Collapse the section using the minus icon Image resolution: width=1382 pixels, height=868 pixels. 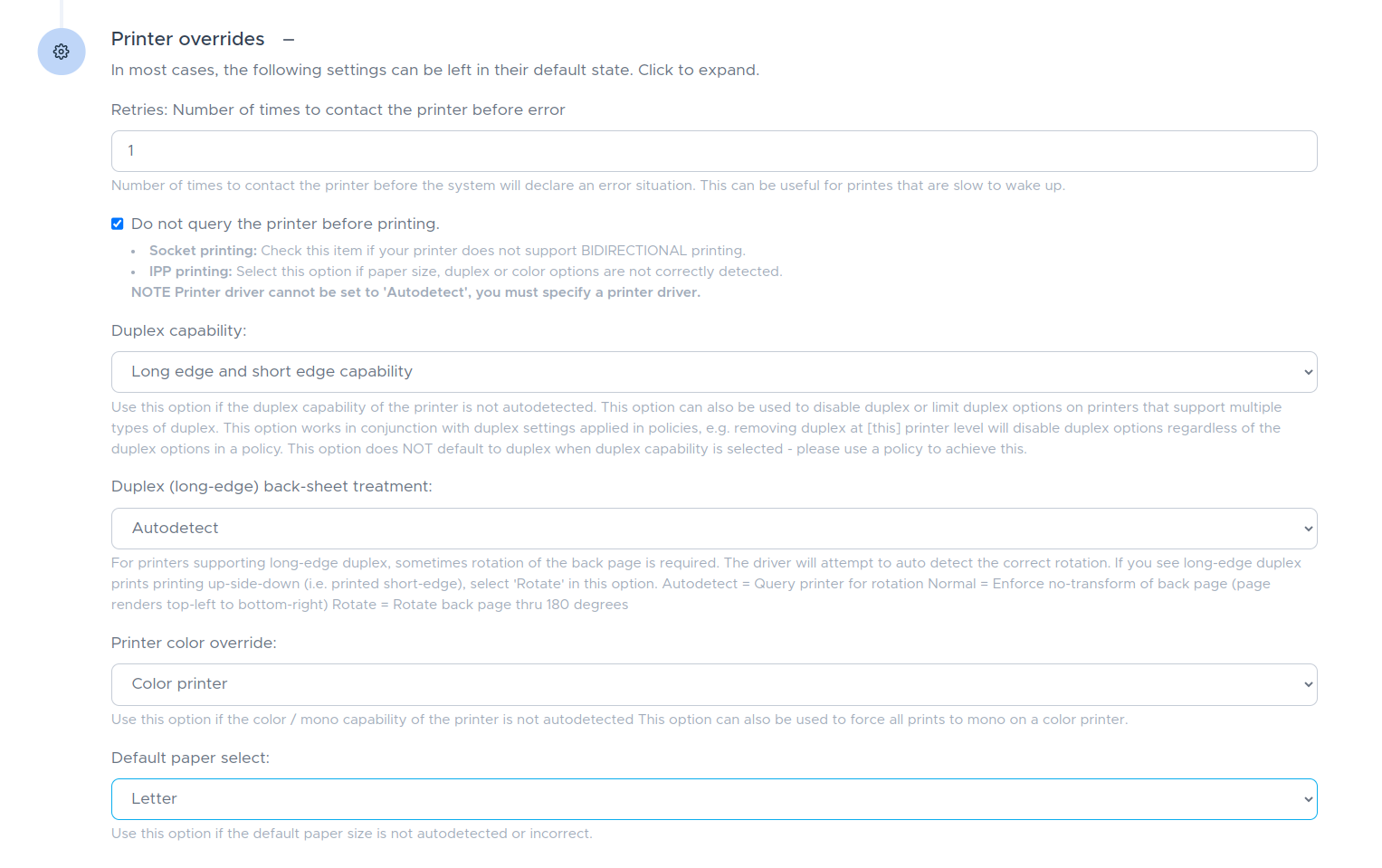coord(289,40)
